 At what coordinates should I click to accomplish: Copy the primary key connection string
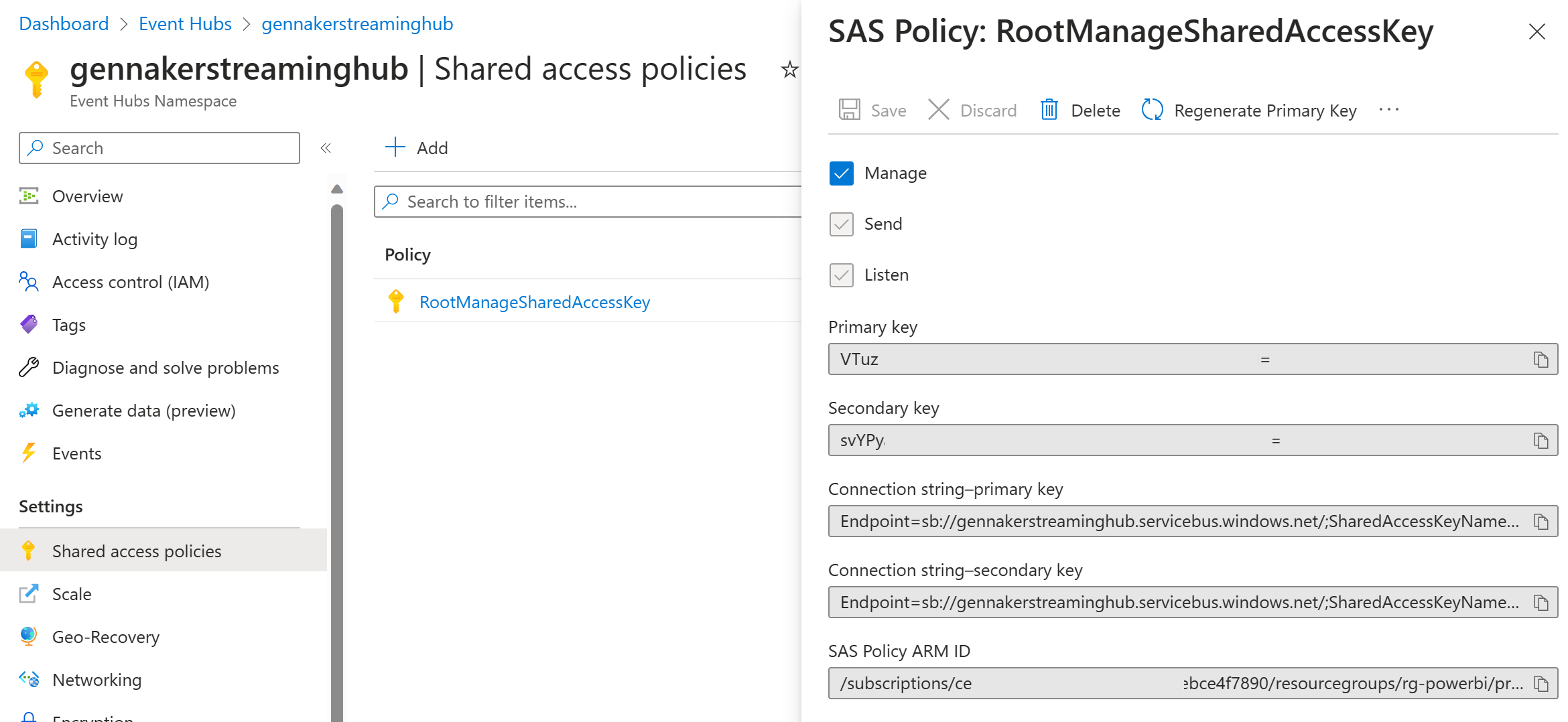[x=1541, y=522]
